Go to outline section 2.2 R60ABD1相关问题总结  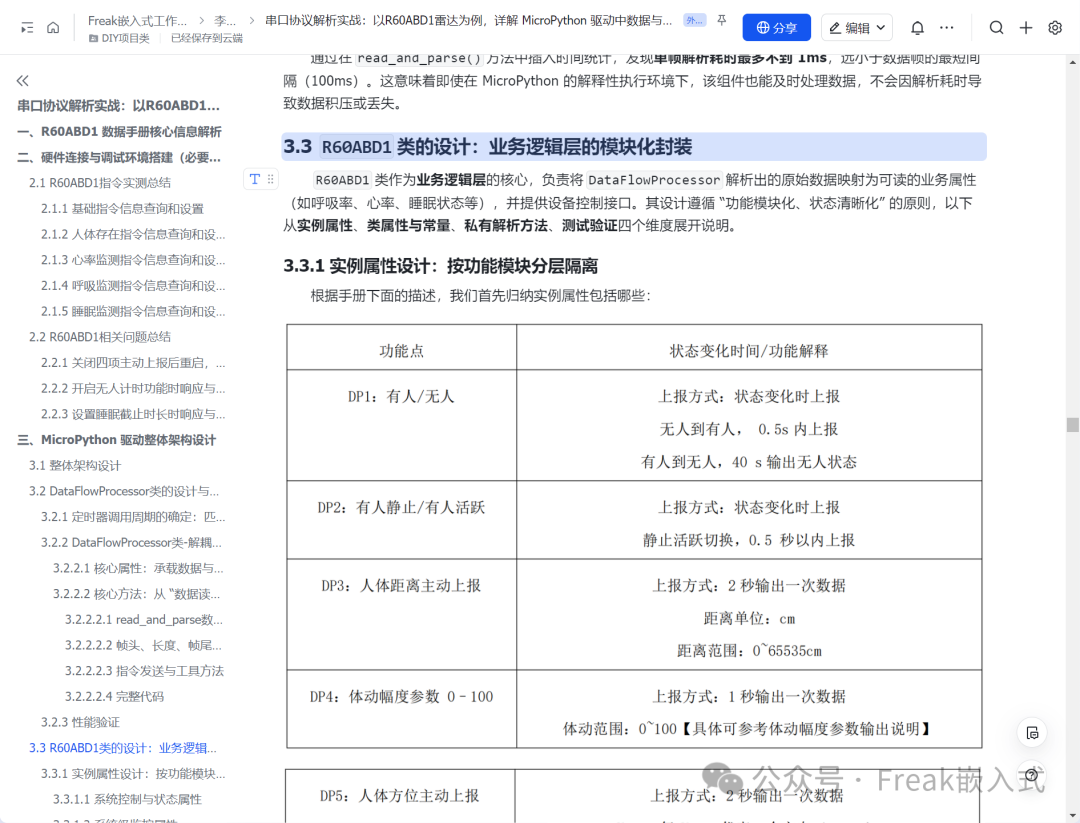[100, 337]
